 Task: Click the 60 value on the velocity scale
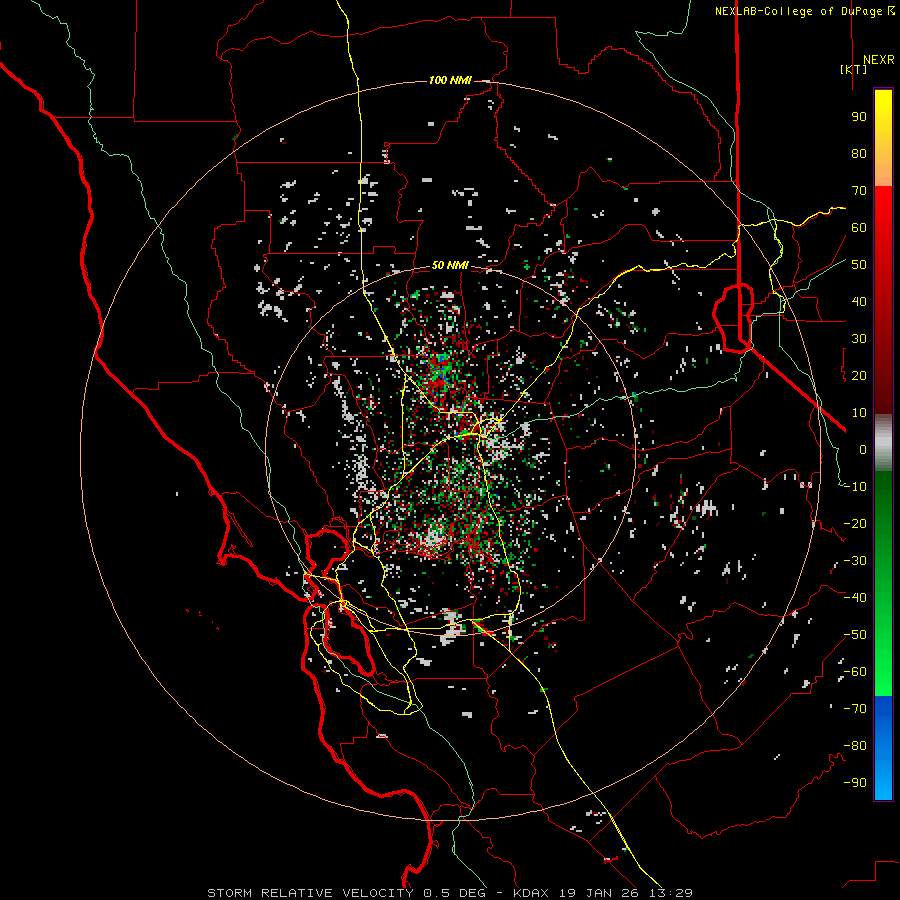tap(859, 227)
